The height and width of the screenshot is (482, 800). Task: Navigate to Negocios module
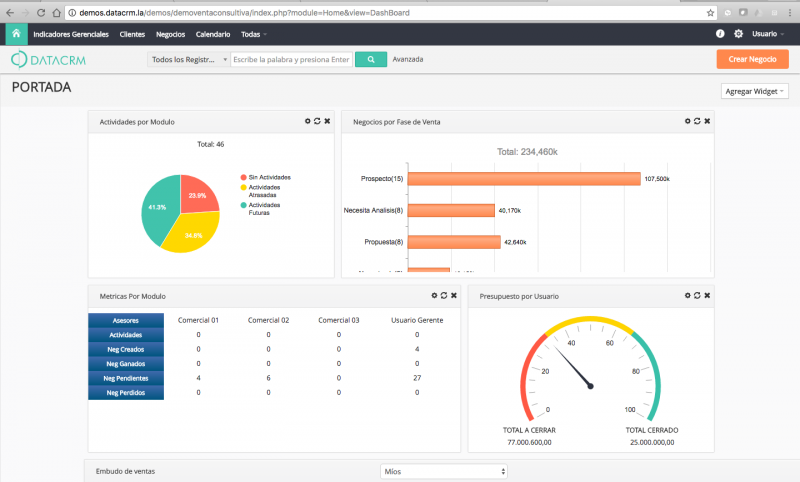[x=170, y=34]
